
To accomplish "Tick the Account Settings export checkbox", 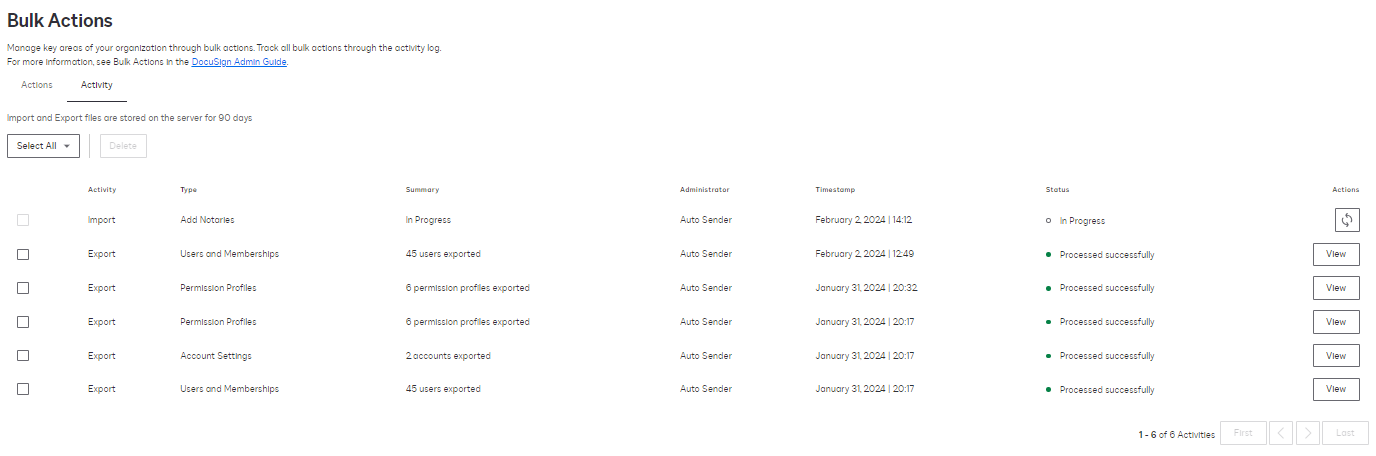I will point(23,356).
